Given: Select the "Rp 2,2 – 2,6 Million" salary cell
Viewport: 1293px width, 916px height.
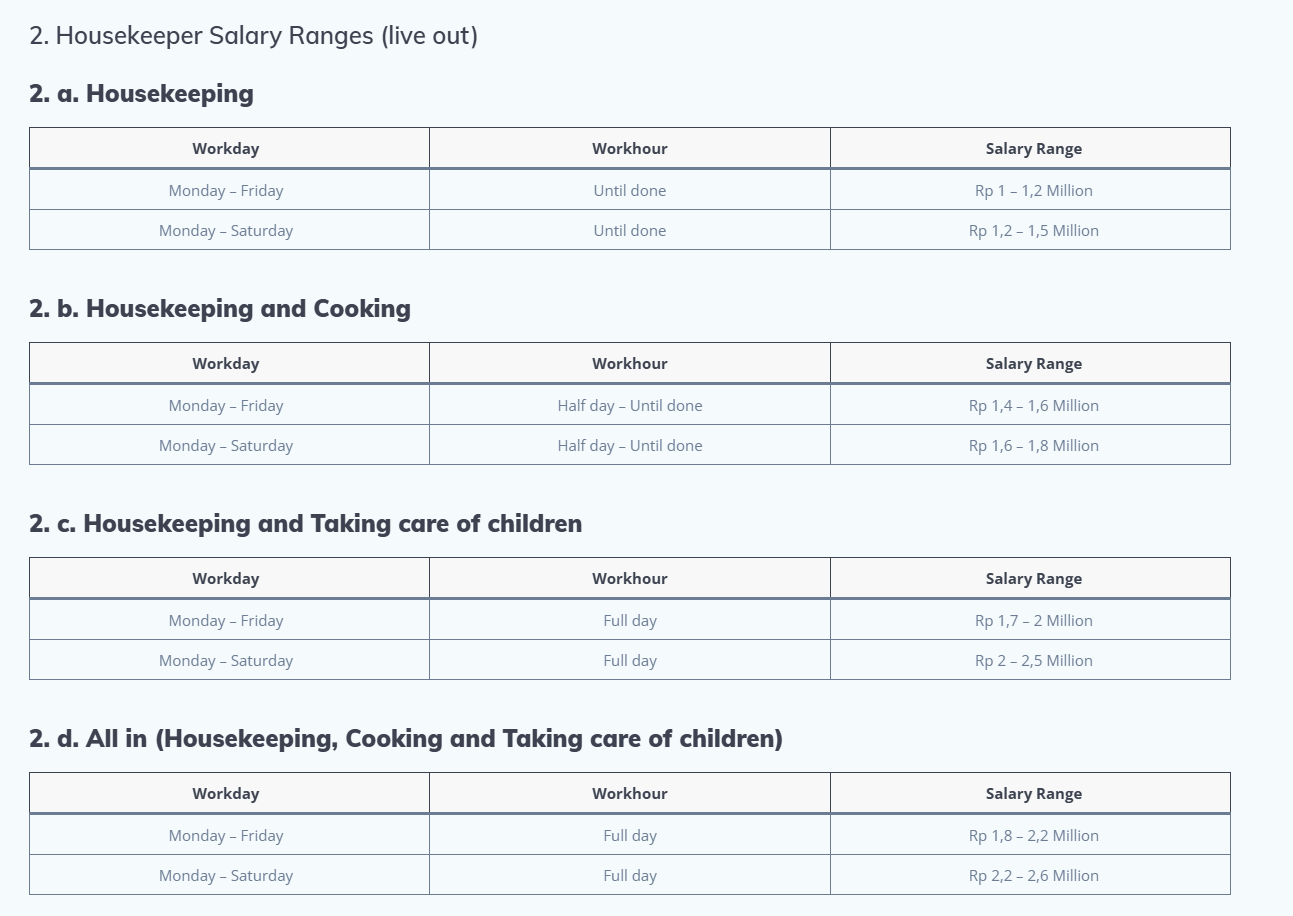Looking at the screenshot, I should [x=1033, y=876].
